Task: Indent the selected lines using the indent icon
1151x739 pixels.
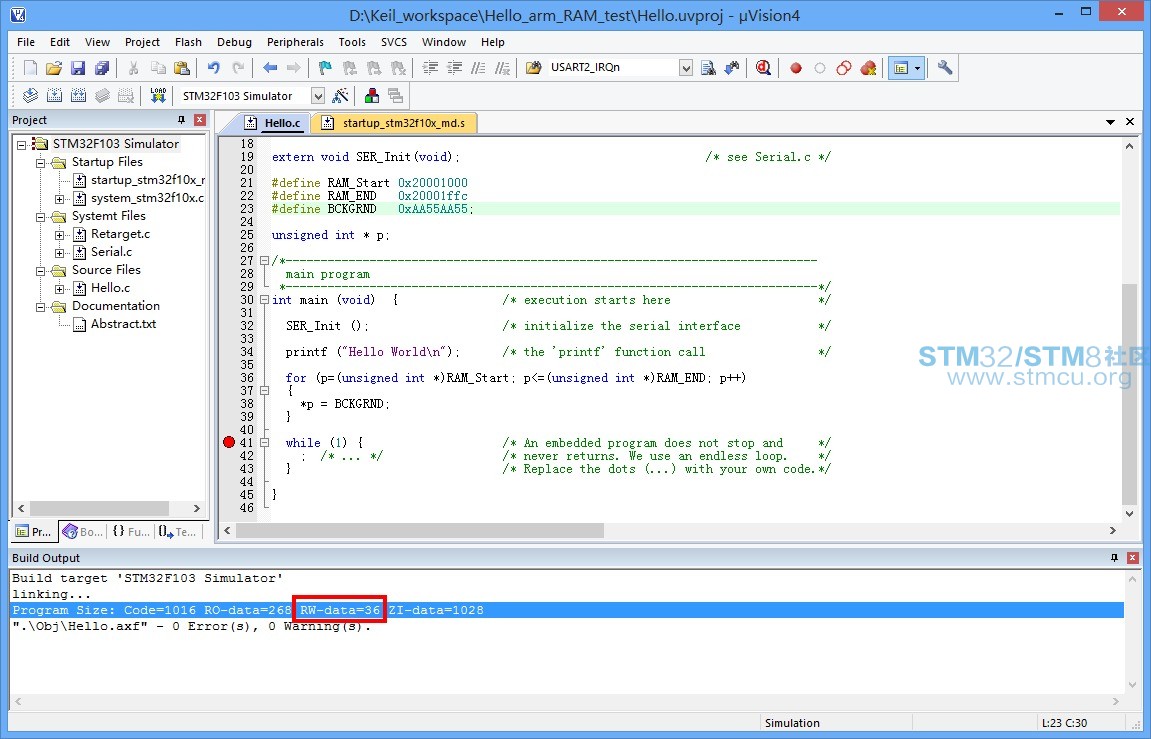Action: [x=431, y=68]
